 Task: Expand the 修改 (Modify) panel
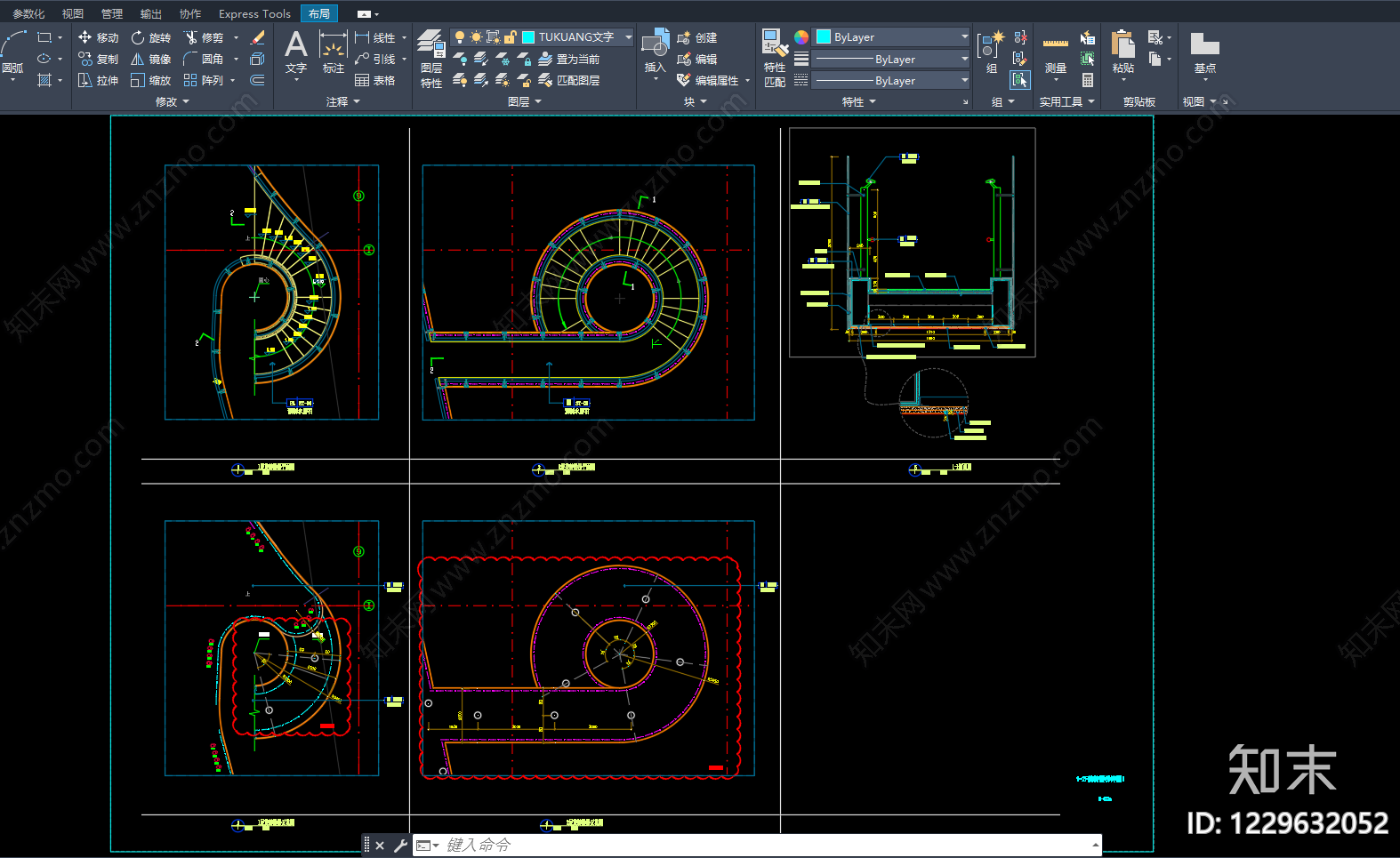[173, 102]
